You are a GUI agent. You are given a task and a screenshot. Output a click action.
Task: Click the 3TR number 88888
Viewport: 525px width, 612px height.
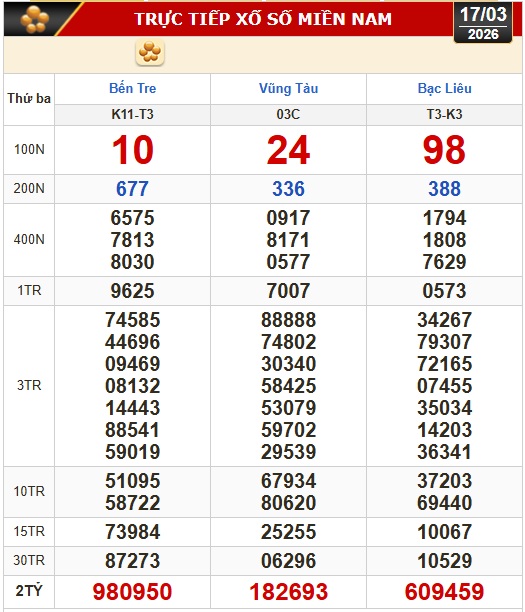[x=288, y=320]
